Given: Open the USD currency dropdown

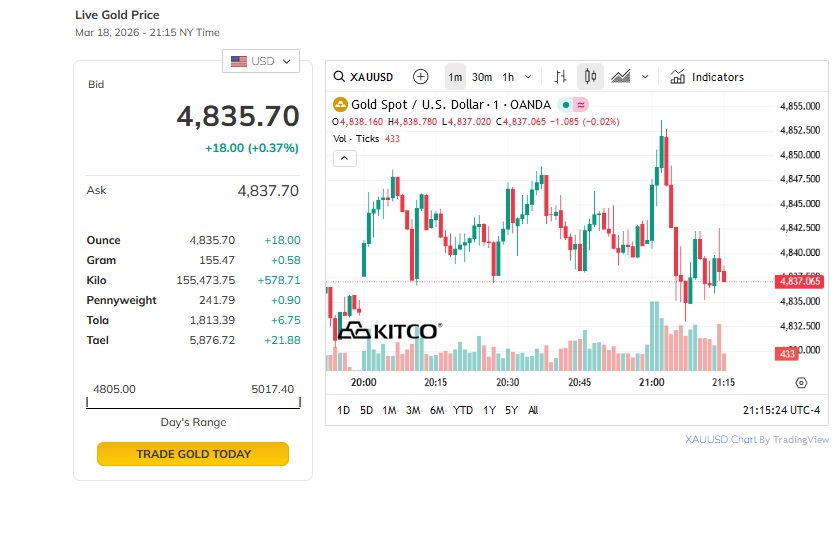Looking at the screenshot, I should [260, 61].
